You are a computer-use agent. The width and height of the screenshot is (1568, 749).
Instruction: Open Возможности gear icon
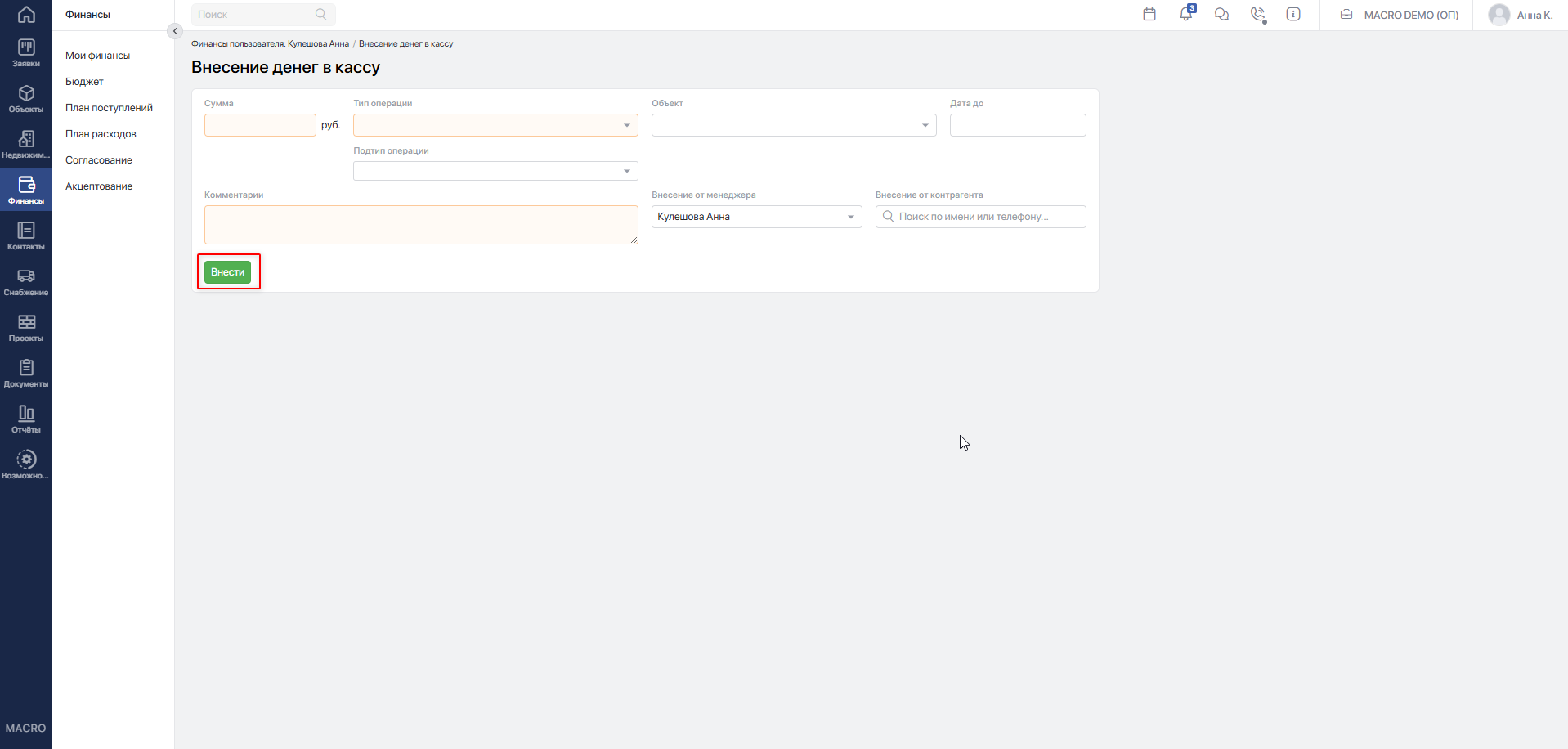[x=26, y=460]
